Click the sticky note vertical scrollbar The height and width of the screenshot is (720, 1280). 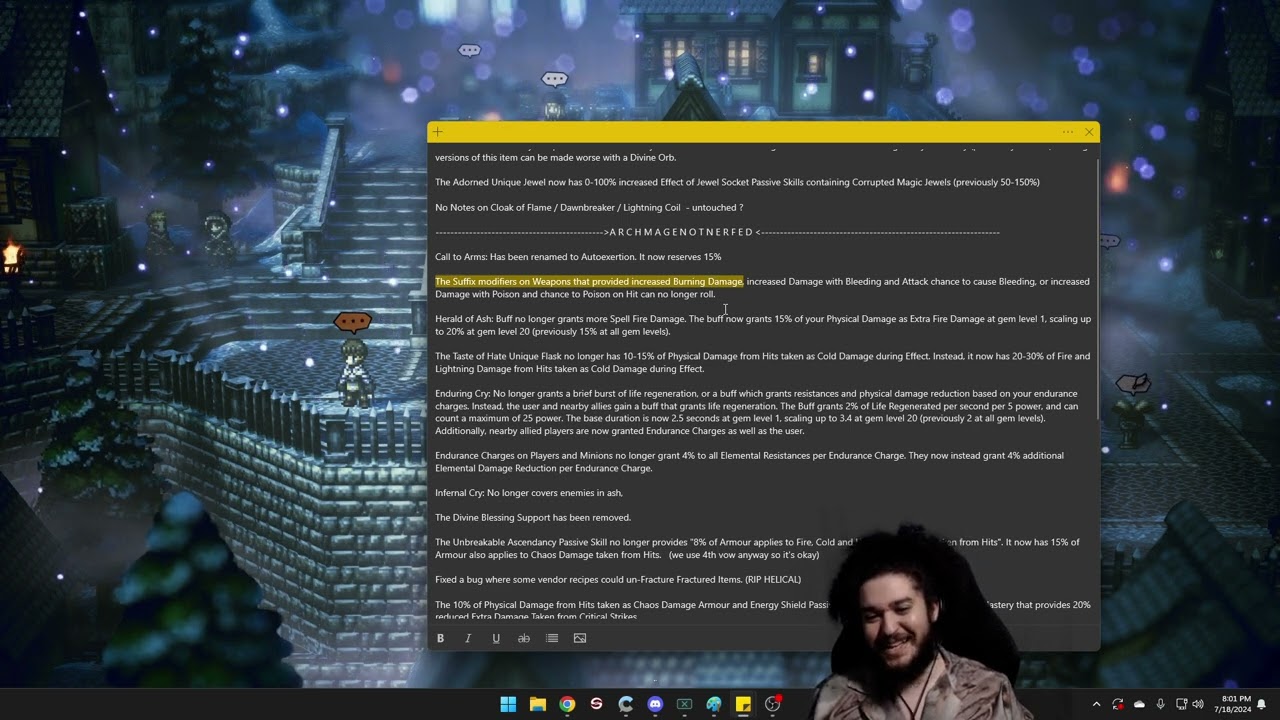[x=1097, y=290]
